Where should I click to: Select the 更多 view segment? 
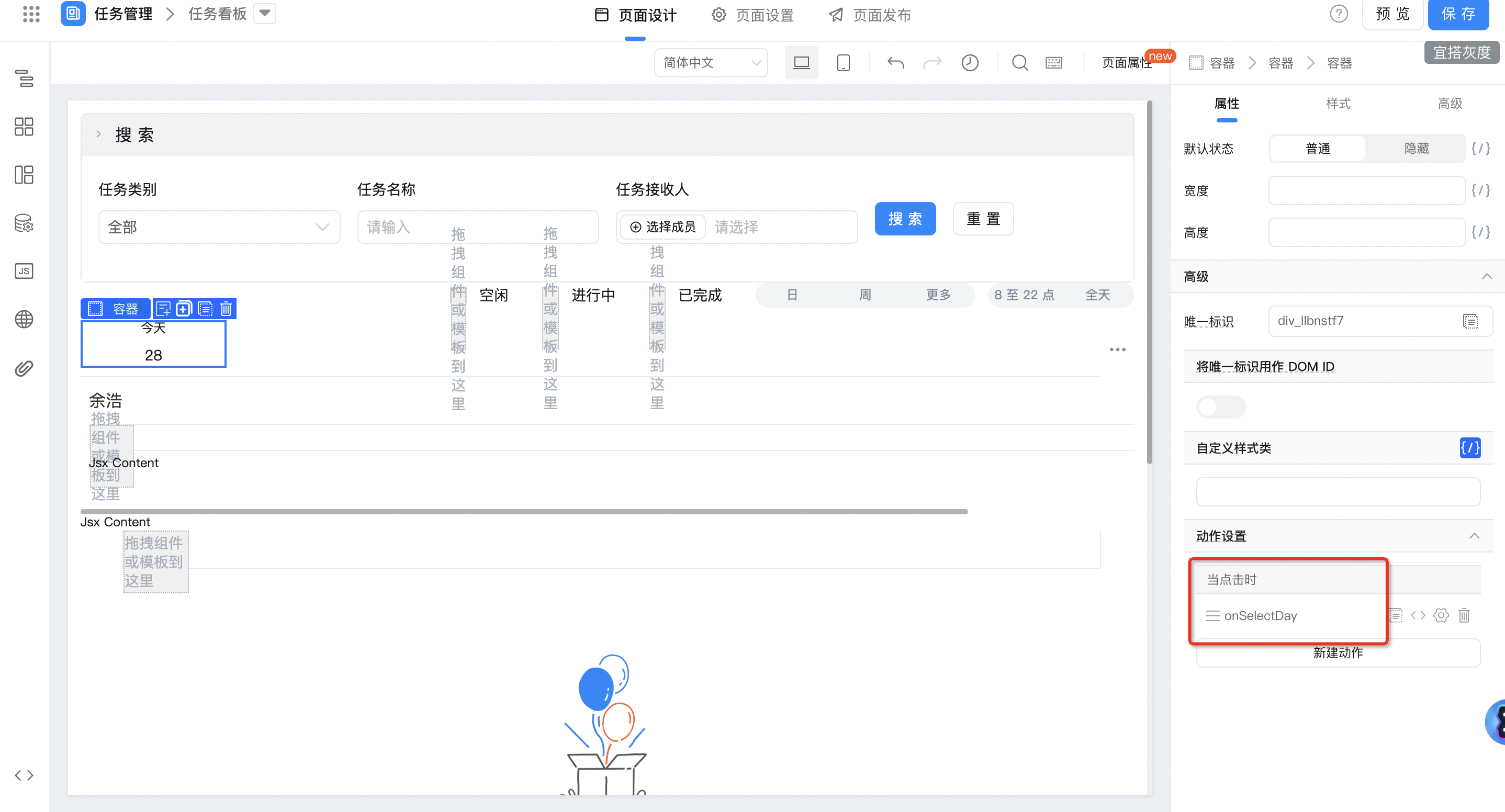pos(938,295)
